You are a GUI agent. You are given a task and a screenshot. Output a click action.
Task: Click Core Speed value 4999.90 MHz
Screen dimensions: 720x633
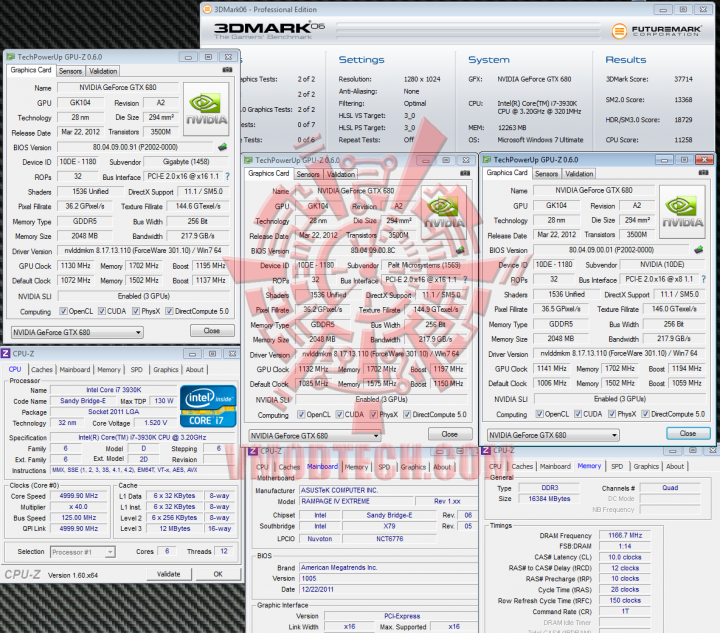pyautogui.click(x=79, y=496)
